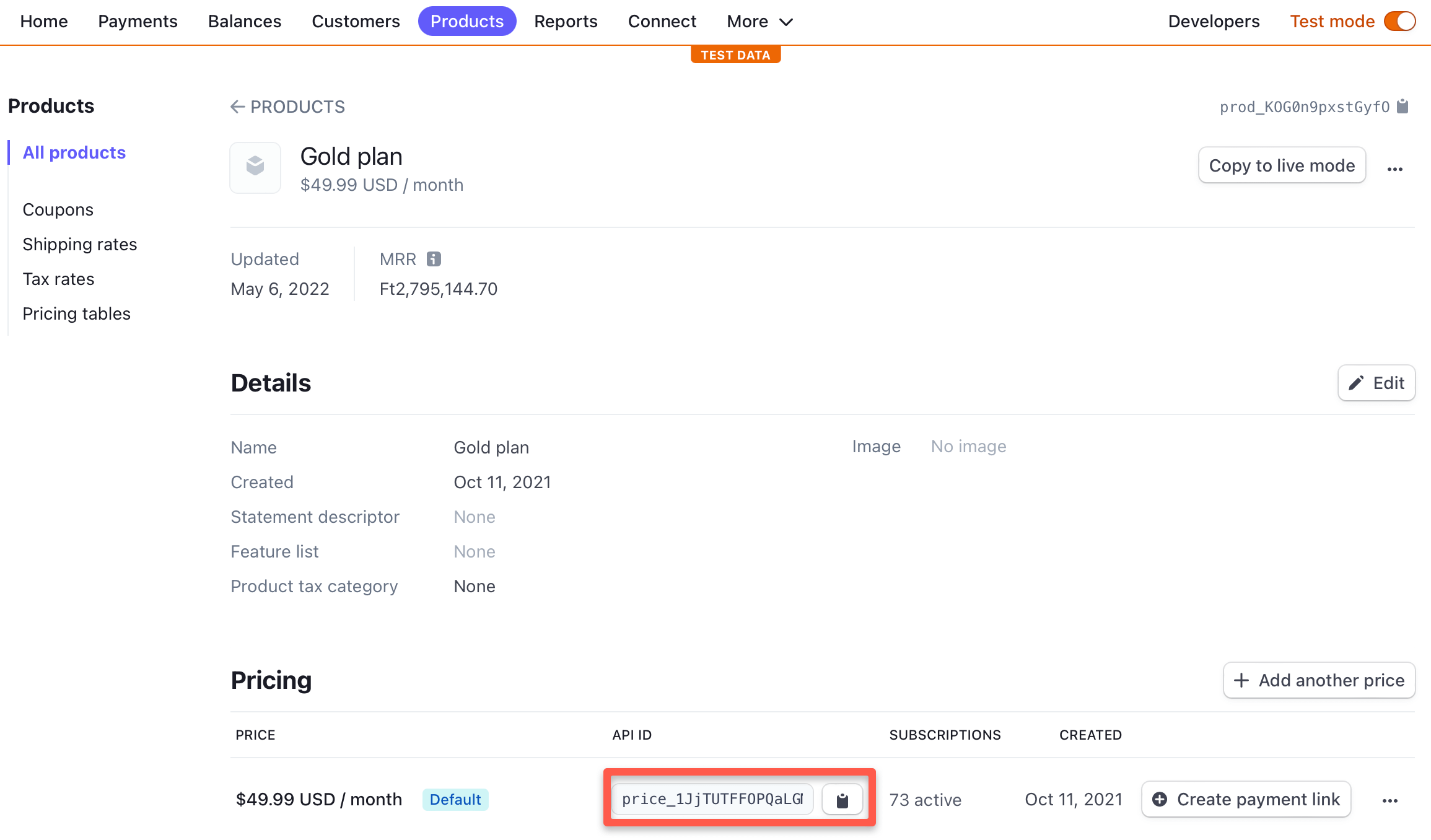Open the Developers page

[1212, 21]
